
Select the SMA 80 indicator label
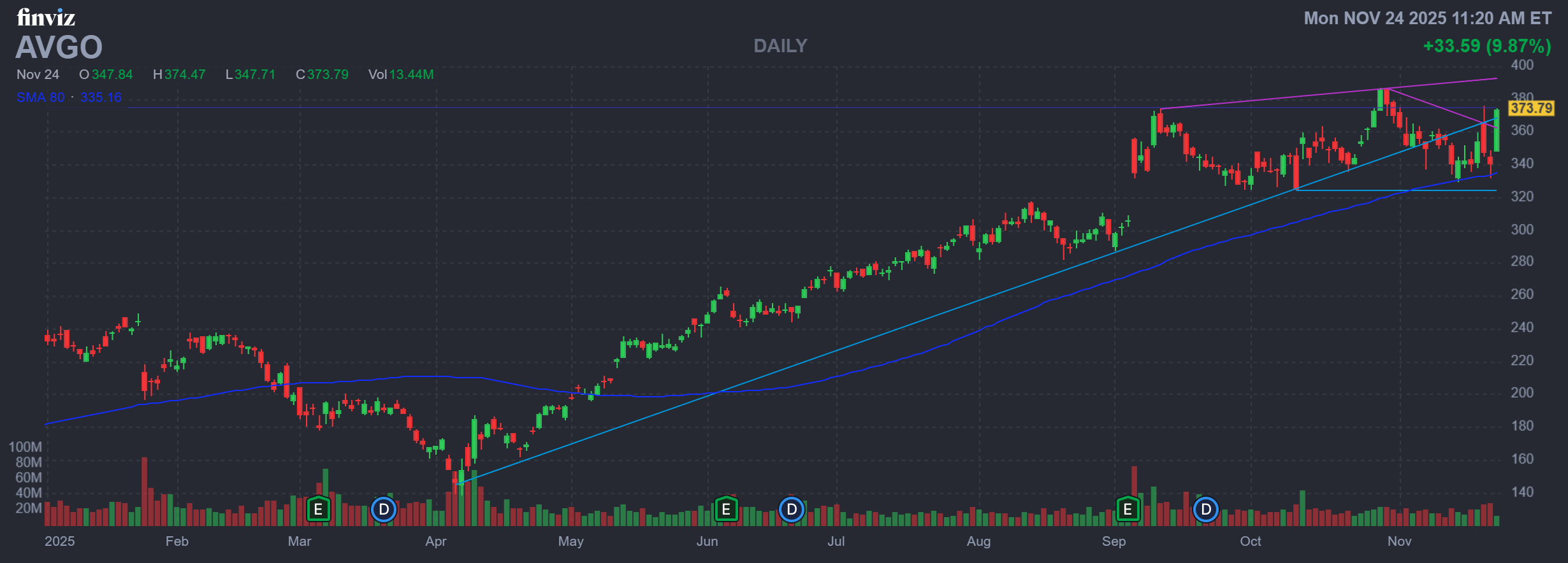click(41, 97)
